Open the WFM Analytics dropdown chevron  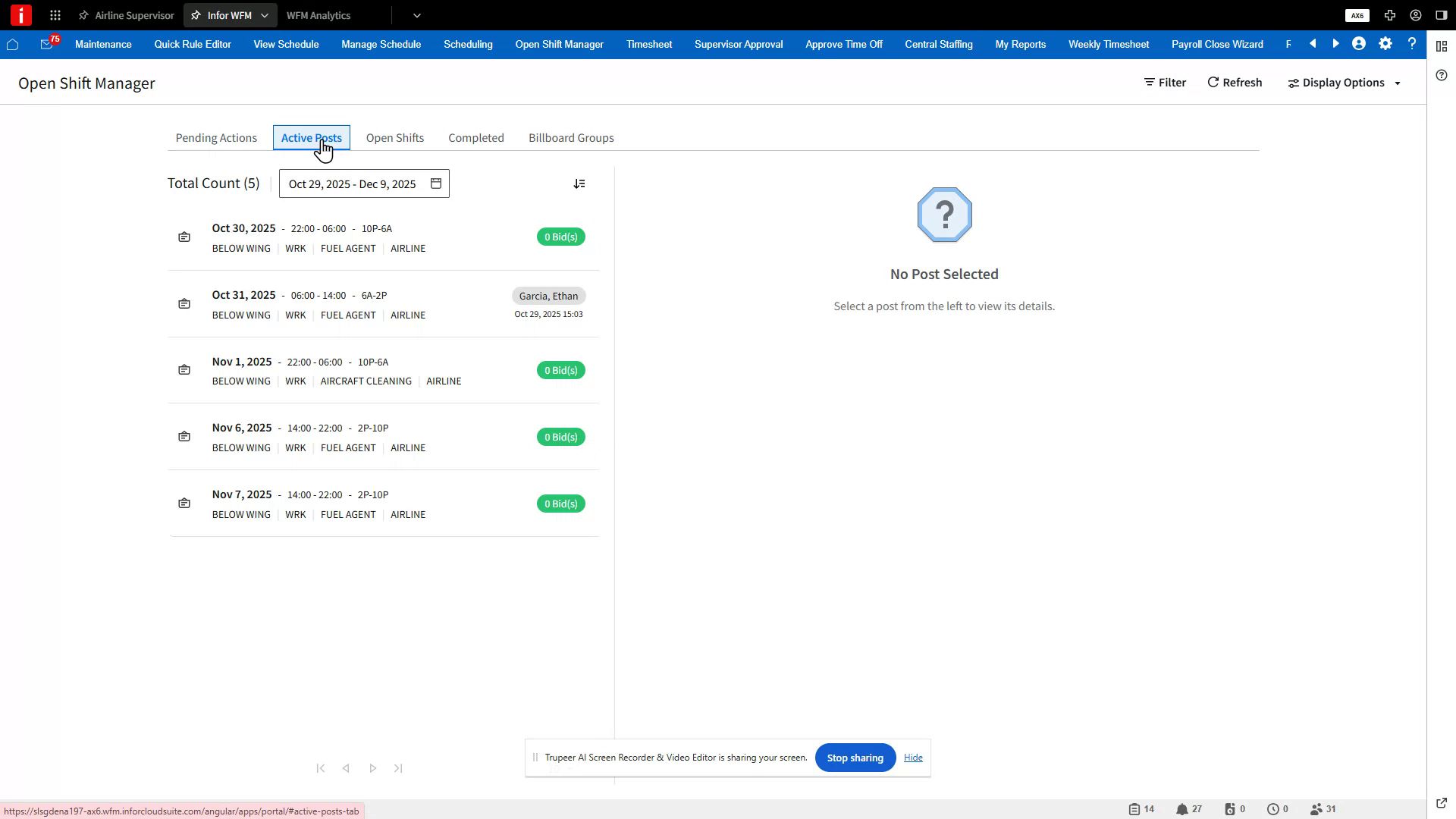416,15
